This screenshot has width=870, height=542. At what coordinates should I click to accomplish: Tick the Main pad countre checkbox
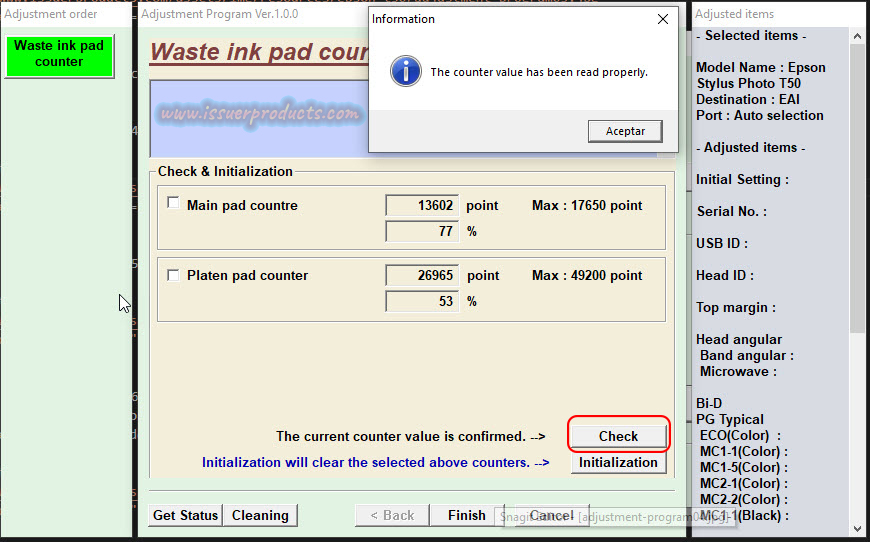click(173, 203)
